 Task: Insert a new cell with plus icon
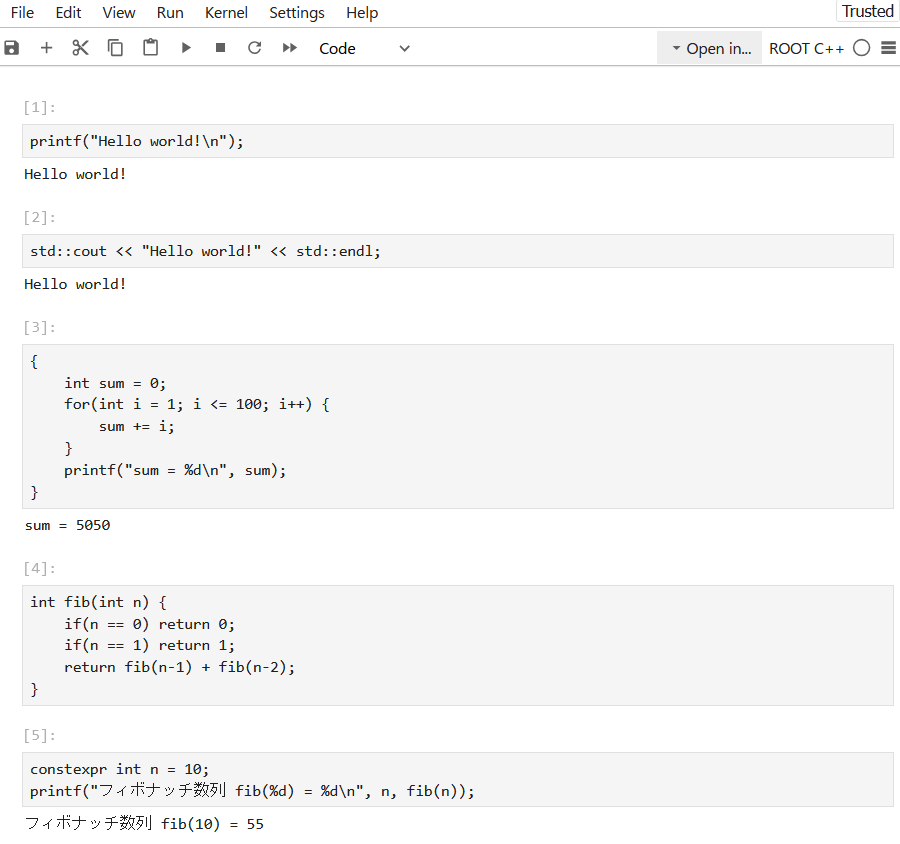click(x=46, y=48)
